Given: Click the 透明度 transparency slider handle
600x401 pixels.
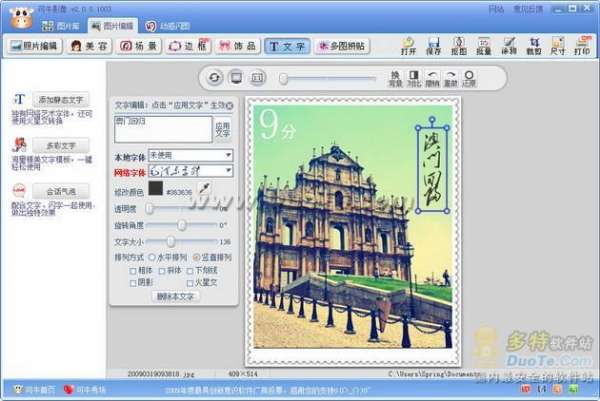Looking at the screenshot, I should pyautogui.click(x=149, y=209).
